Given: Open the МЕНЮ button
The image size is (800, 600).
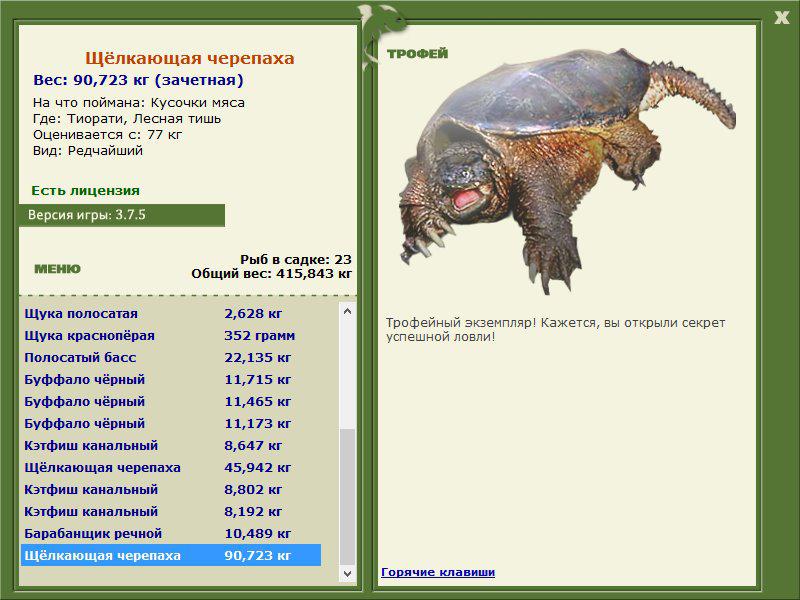Looking at the screenshot, I should point(57,269).
